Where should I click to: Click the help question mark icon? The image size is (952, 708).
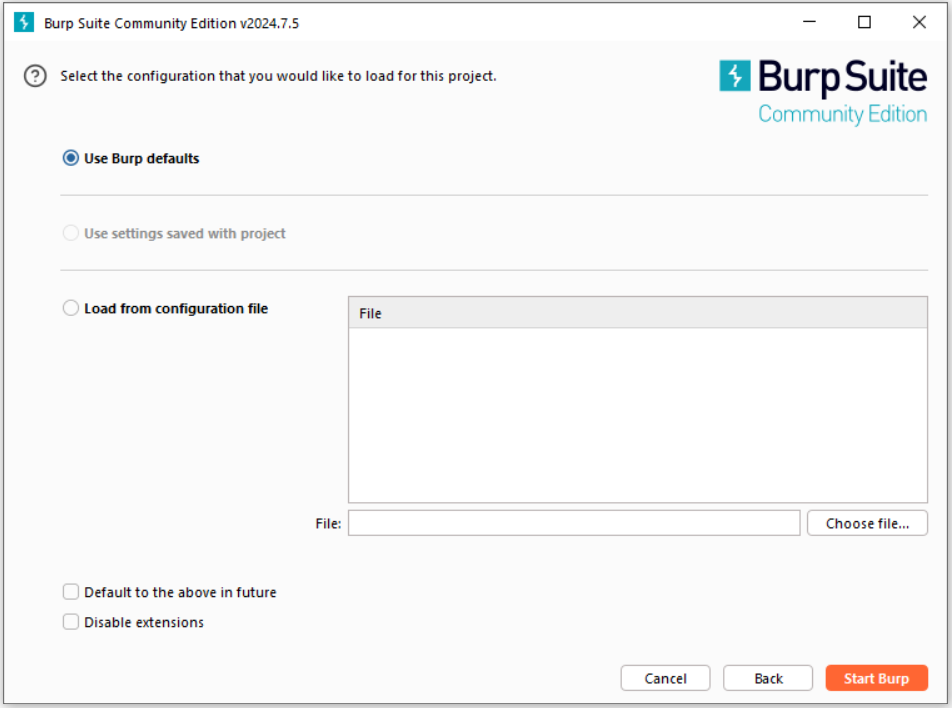point(35,76)
